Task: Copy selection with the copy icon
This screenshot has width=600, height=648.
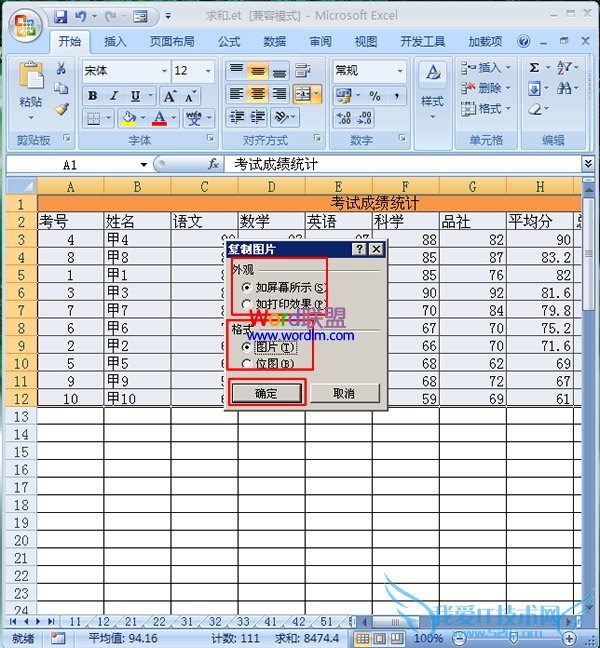Action: click(61, 88)
